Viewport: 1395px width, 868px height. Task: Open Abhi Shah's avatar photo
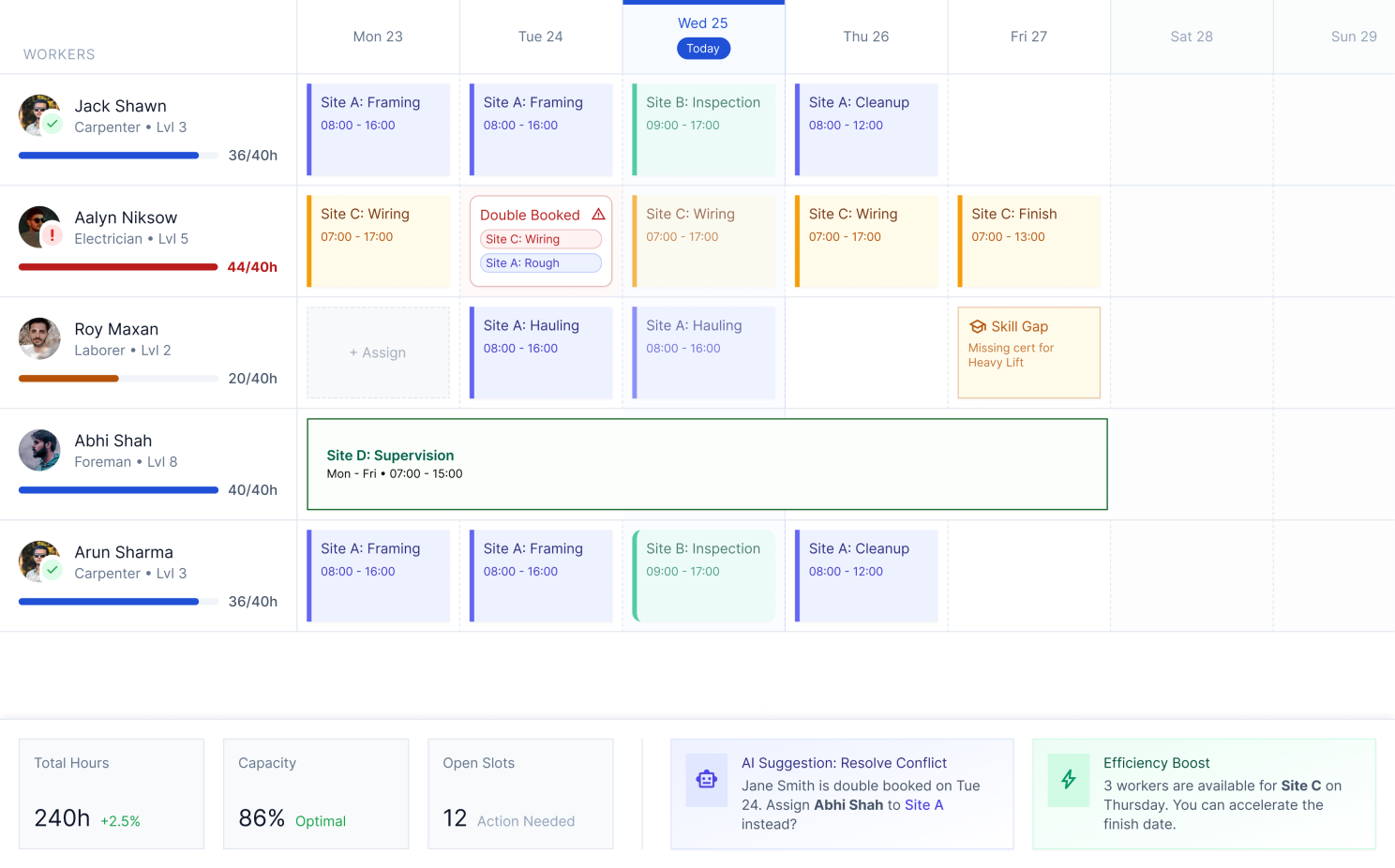click(39, 450)
